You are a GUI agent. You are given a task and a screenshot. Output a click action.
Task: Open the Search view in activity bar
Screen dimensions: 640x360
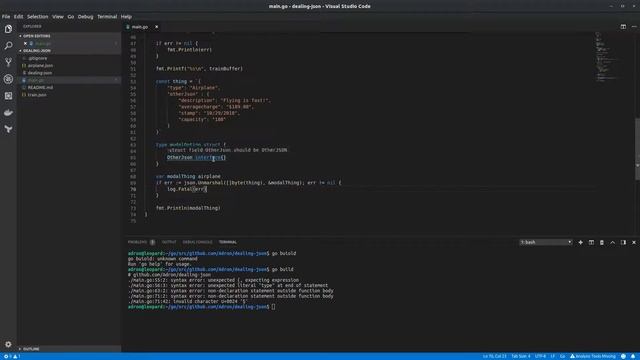(8, 45)
